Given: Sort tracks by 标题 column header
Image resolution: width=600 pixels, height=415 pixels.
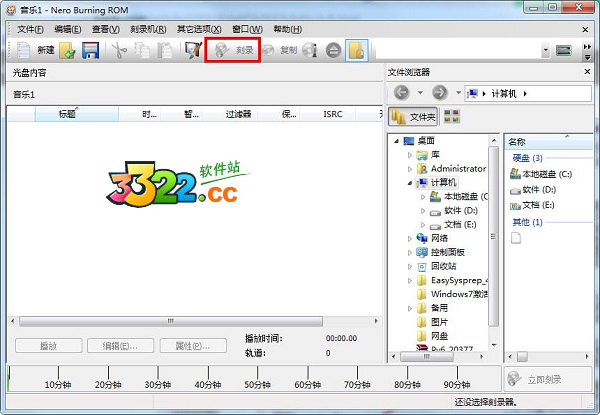Looking at the screenshot, I should pos(77,114).
